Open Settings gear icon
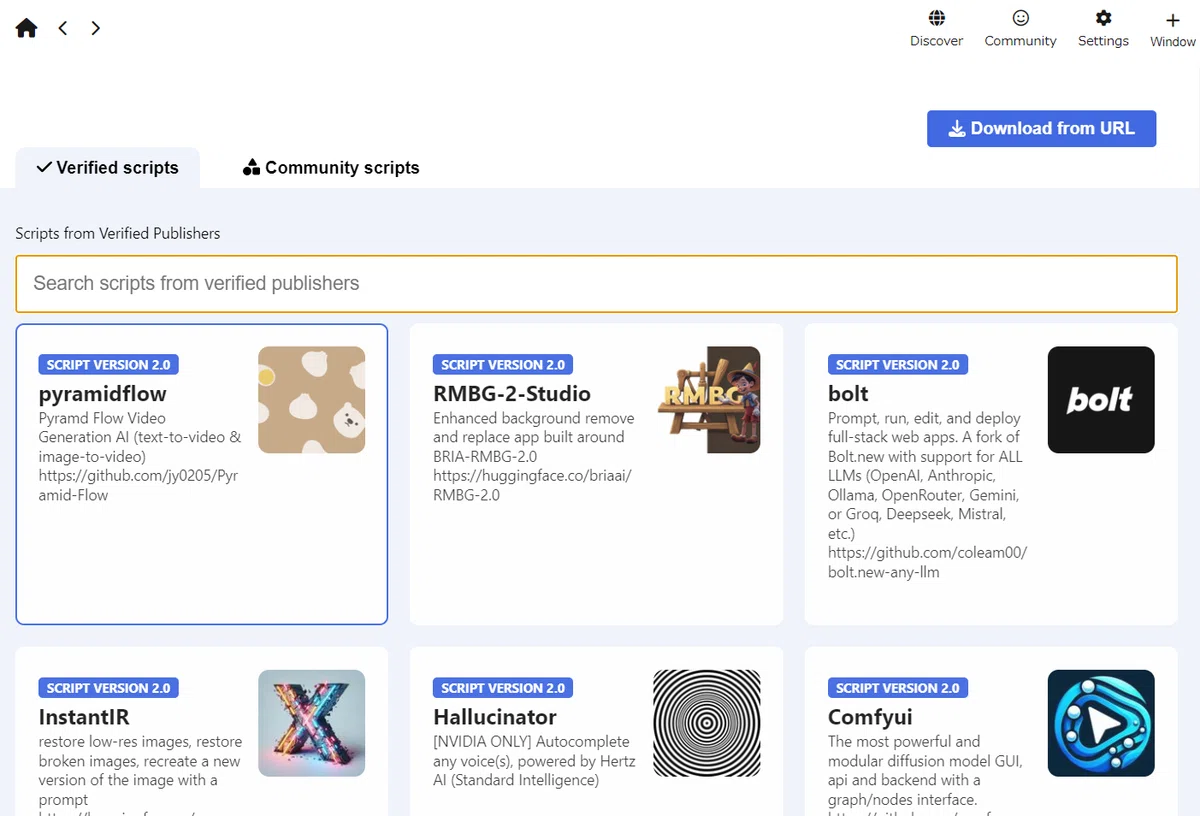The image size is (1200, 816). pyautogui.click(x=1103, y=18)
